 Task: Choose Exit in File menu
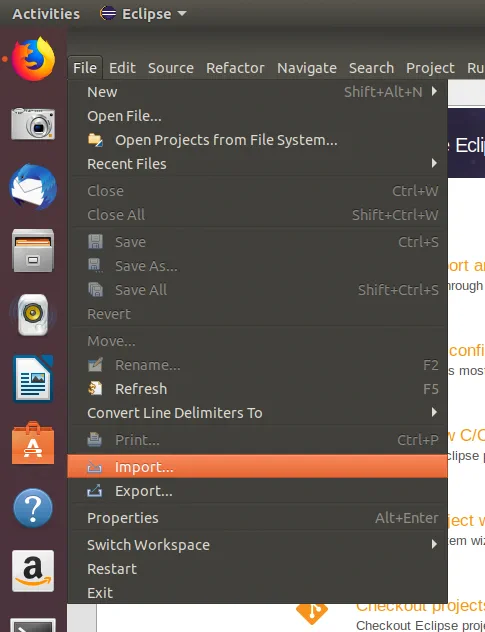coord(257,592)
